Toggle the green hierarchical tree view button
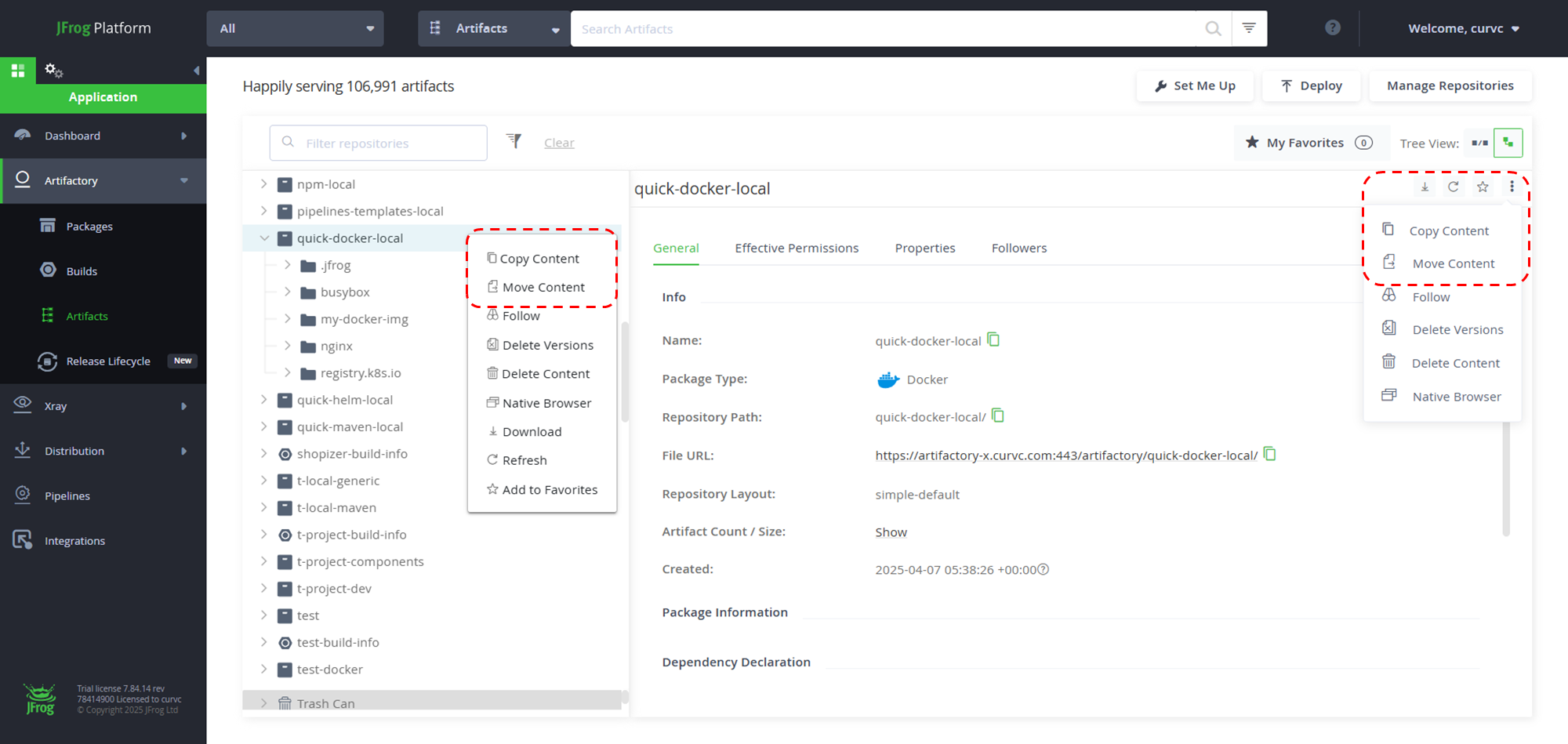This screenshot has width=1568, height=744. pos(1508,143)
